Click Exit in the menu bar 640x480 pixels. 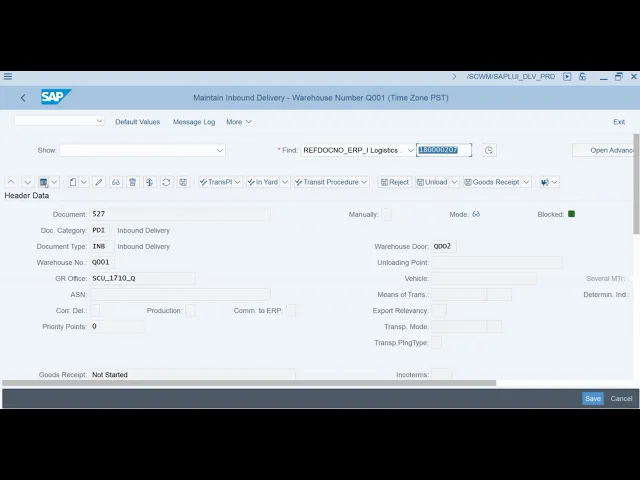[x=619, y=122]
